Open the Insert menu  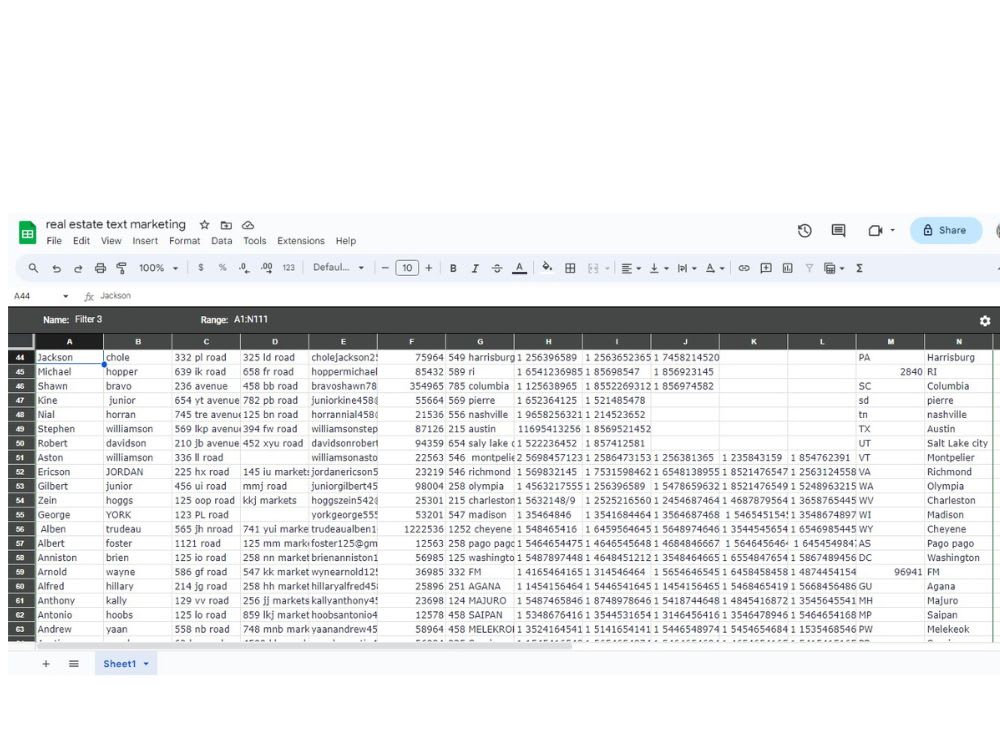(145, 241)
